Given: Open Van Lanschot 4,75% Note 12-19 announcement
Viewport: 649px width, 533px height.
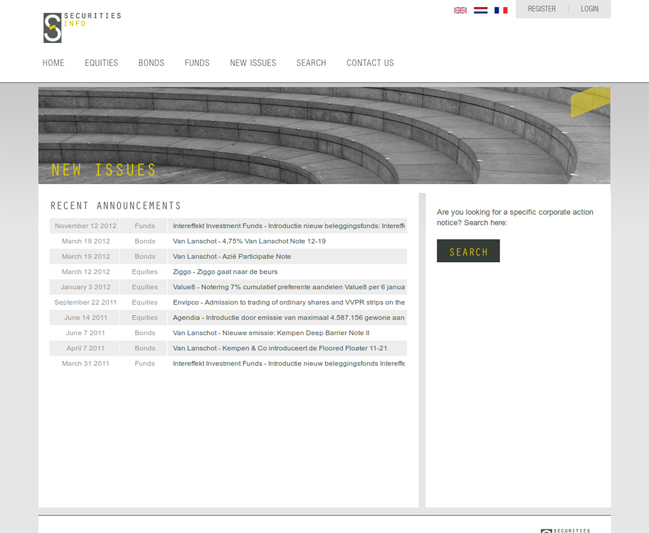Looking at the screenshot, I should (249, 241).
